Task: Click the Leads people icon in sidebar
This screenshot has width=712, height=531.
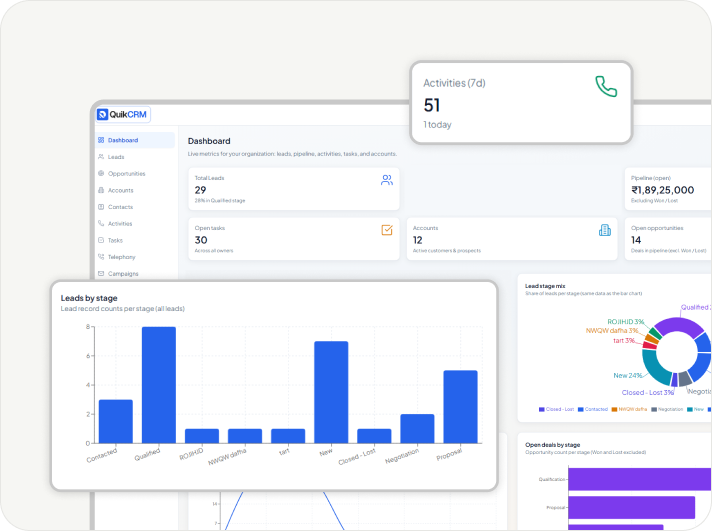Action: click(101, 157)
